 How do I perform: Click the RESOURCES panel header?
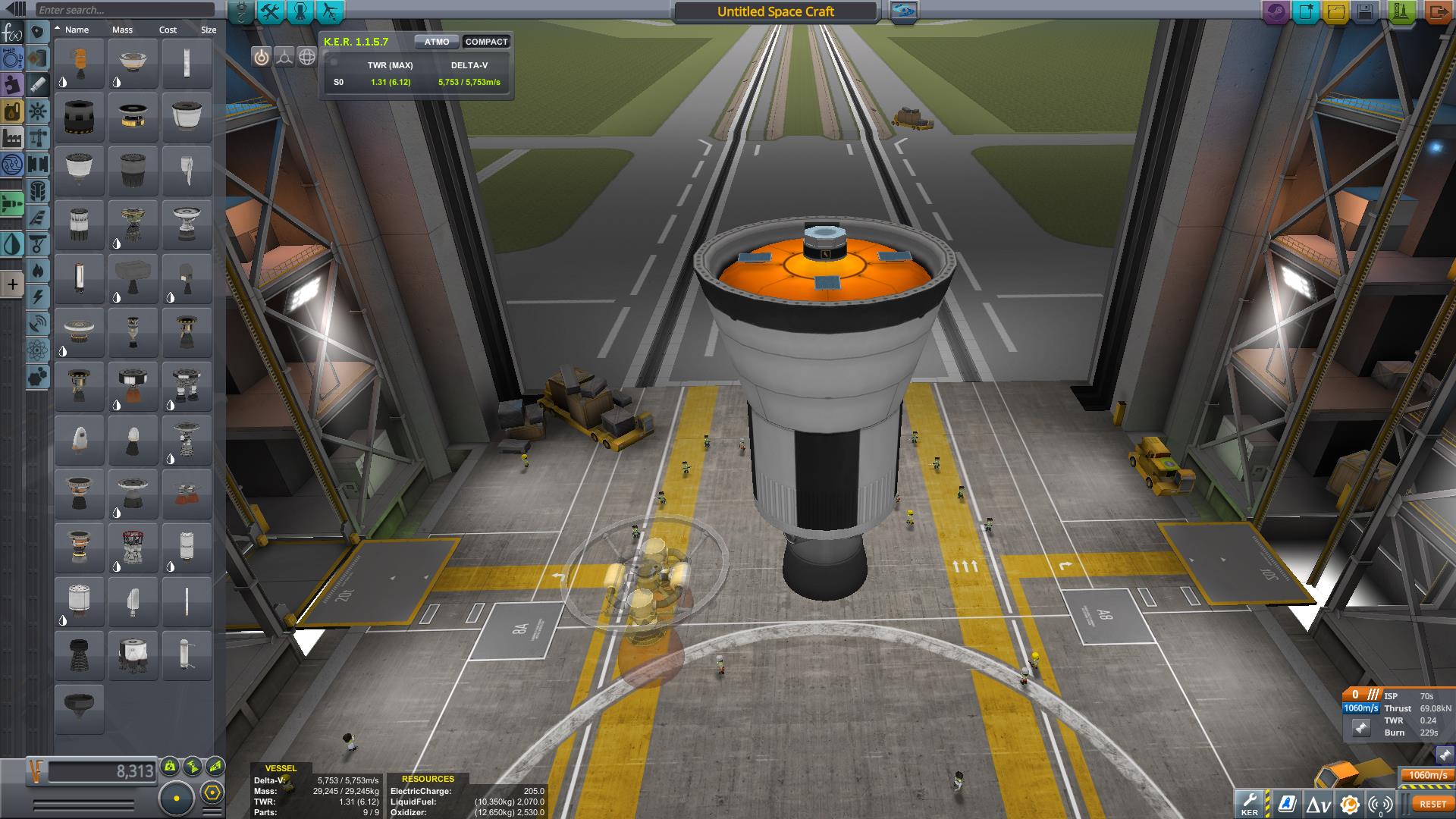coord(428,779)
